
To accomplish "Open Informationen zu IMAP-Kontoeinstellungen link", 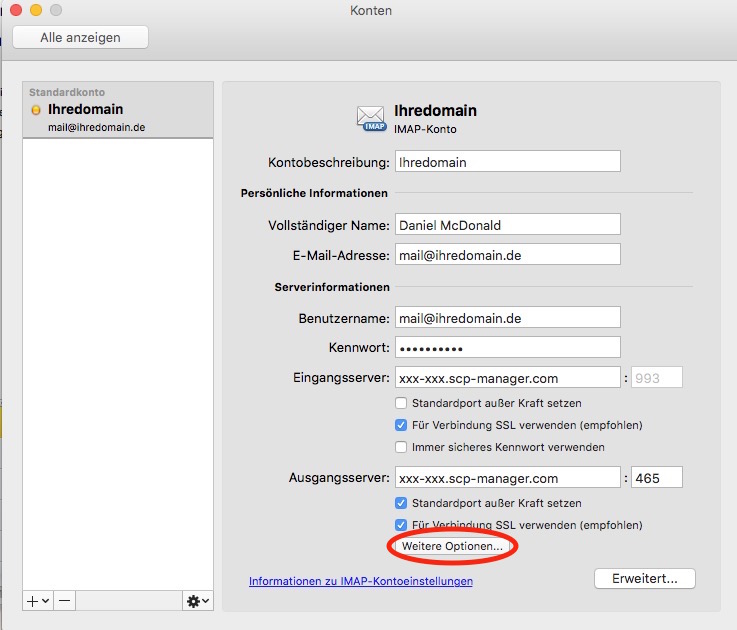I will (360, 581).
